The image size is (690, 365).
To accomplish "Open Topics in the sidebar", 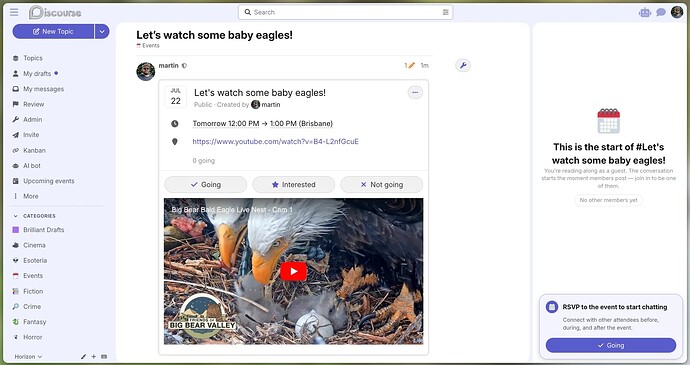I will click(x=33, y=58).
